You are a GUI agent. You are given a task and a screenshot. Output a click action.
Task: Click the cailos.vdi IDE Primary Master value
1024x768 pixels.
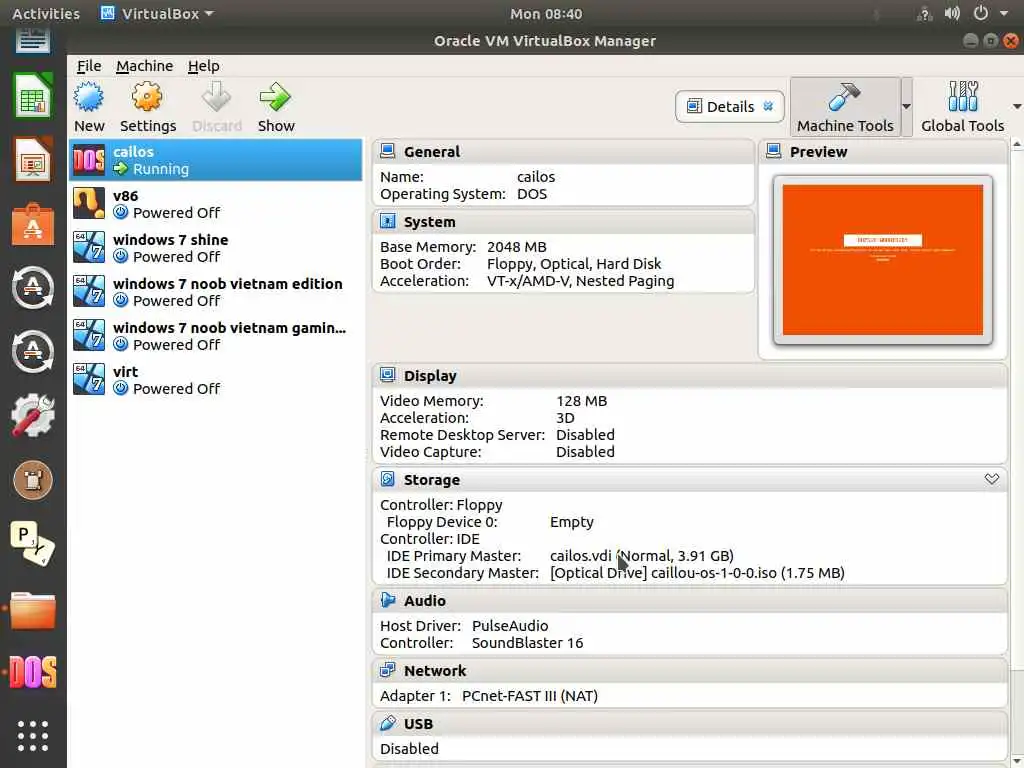pos(642,556)
